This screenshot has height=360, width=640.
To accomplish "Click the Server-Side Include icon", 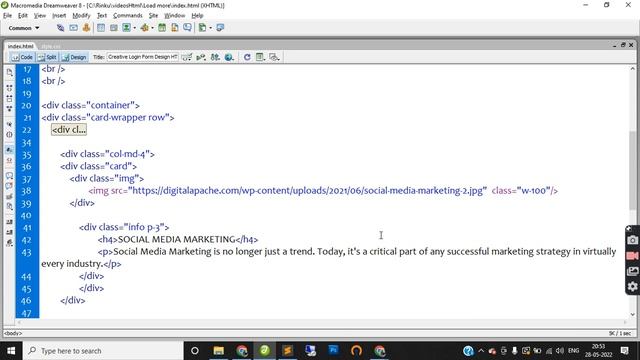I will (x=175, y=28).
